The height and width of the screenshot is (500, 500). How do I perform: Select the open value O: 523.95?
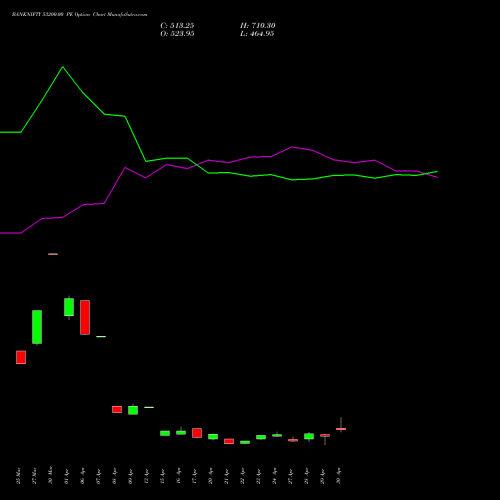177,34
